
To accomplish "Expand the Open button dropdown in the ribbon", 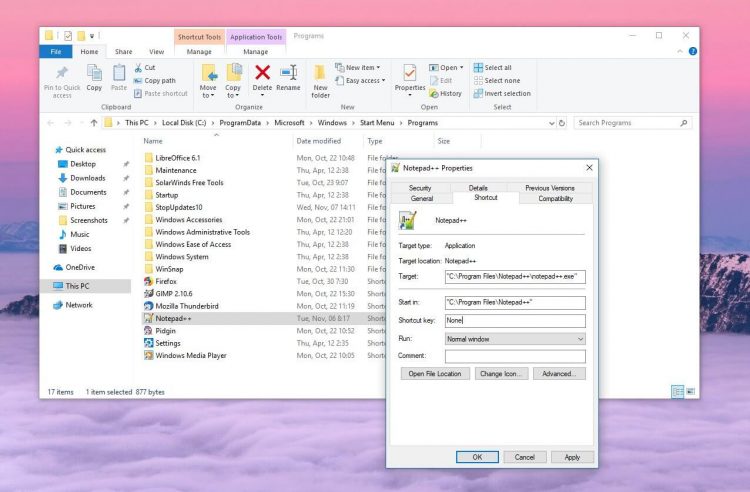I will click(x=462, y=67).
